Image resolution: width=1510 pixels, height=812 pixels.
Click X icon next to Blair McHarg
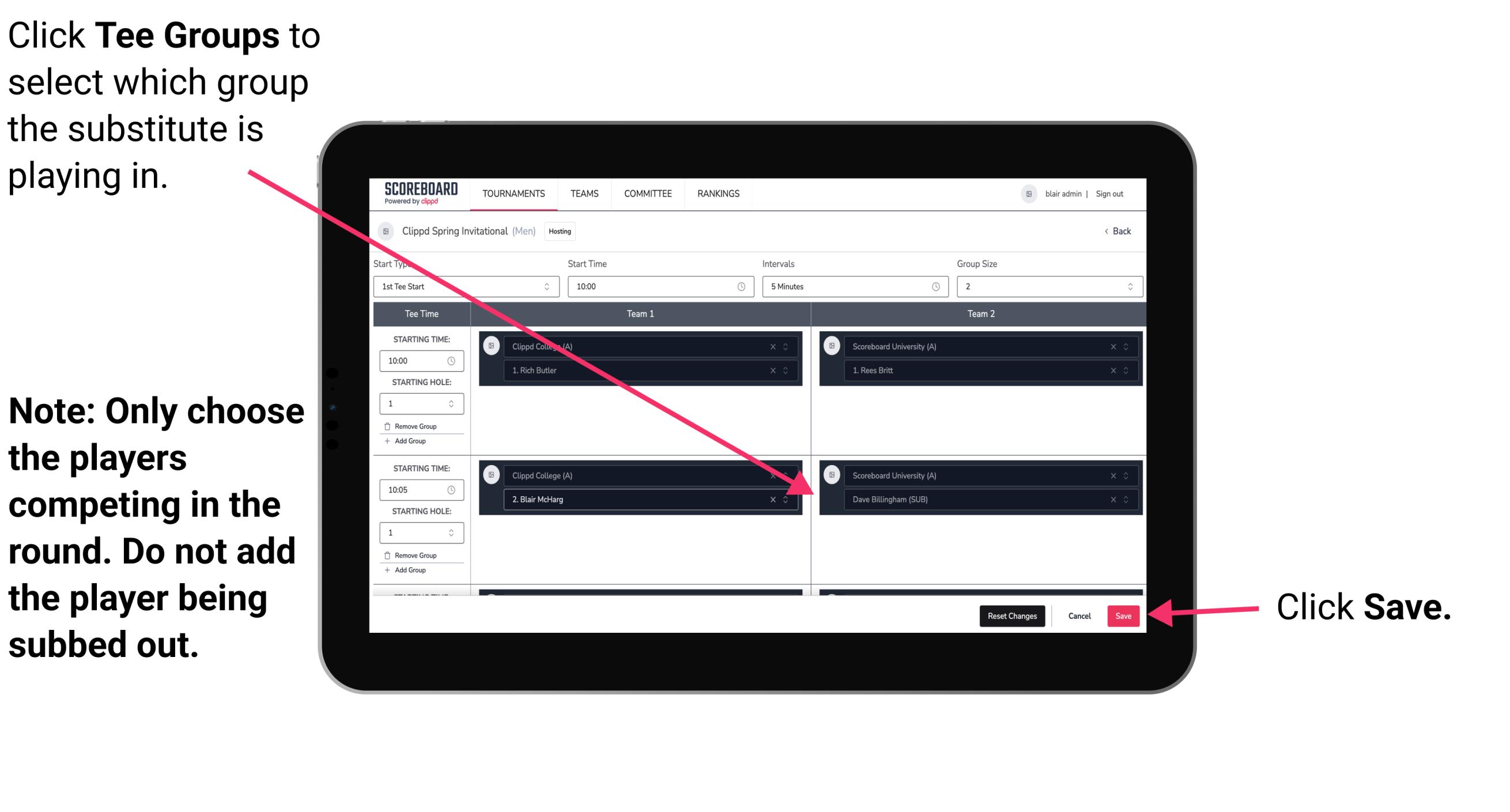point(772,500)
